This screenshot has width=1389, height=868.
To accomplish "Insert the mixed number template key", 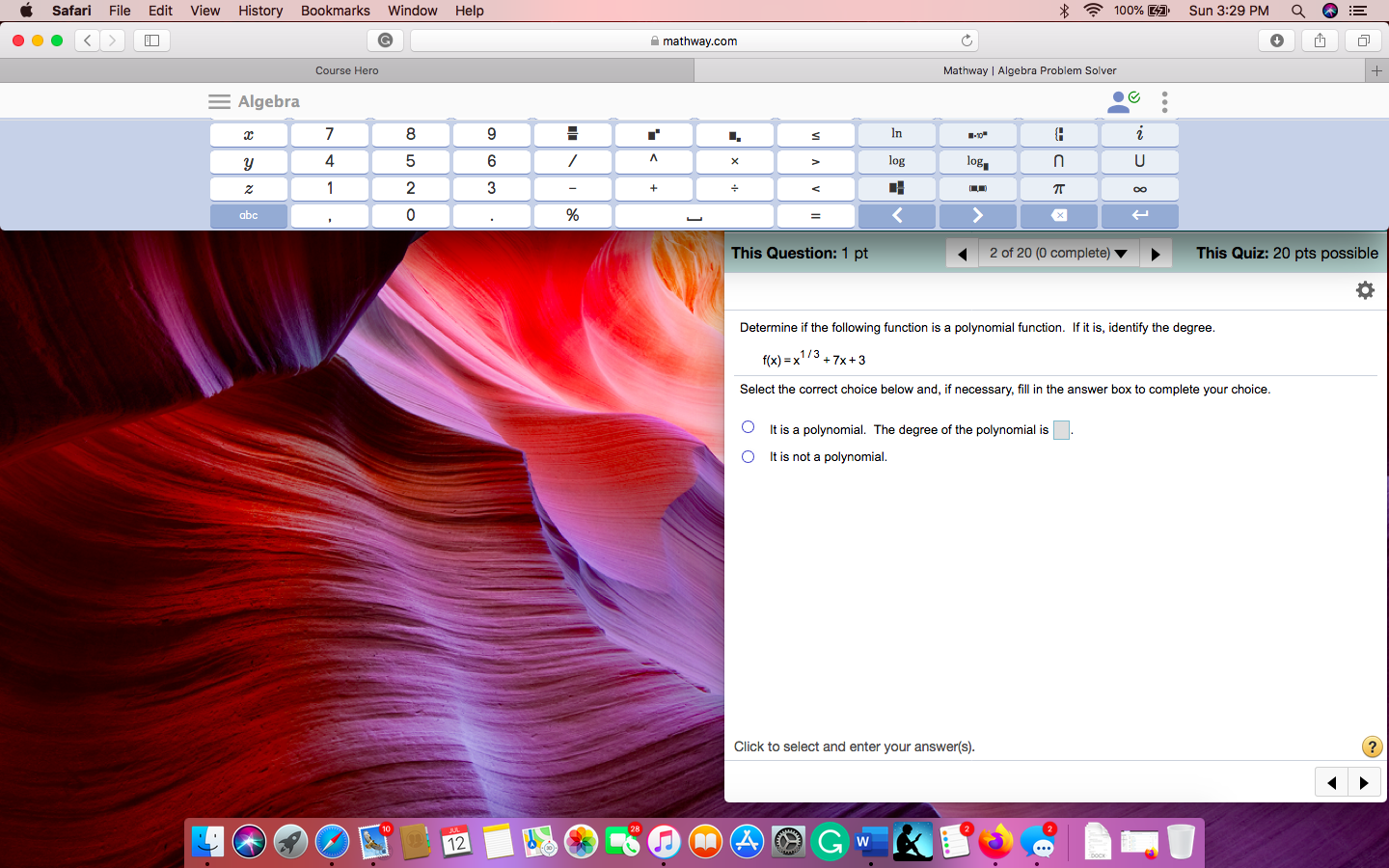I will click(x=896, y=188).
